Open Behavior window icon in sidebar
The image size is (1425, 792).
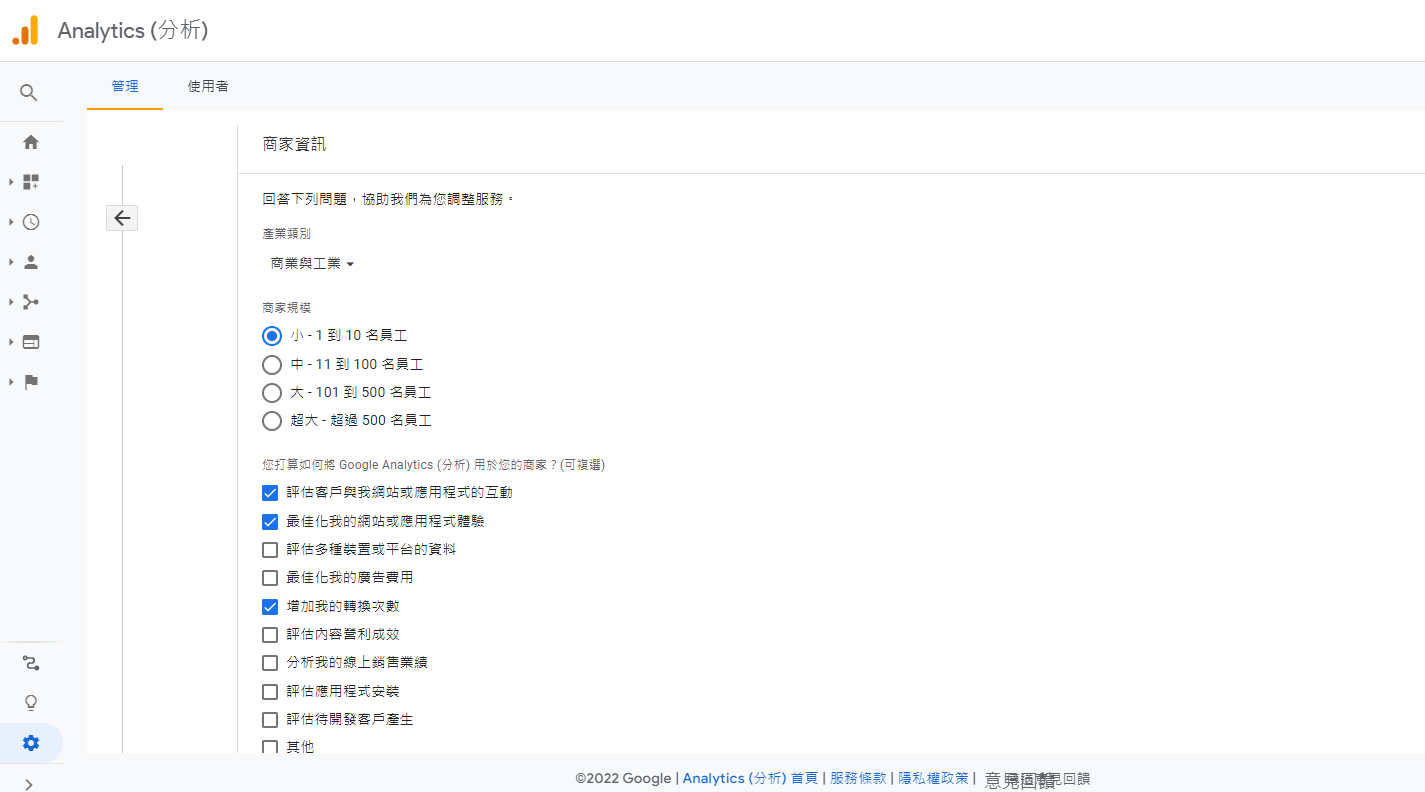[x=31, y=342]
